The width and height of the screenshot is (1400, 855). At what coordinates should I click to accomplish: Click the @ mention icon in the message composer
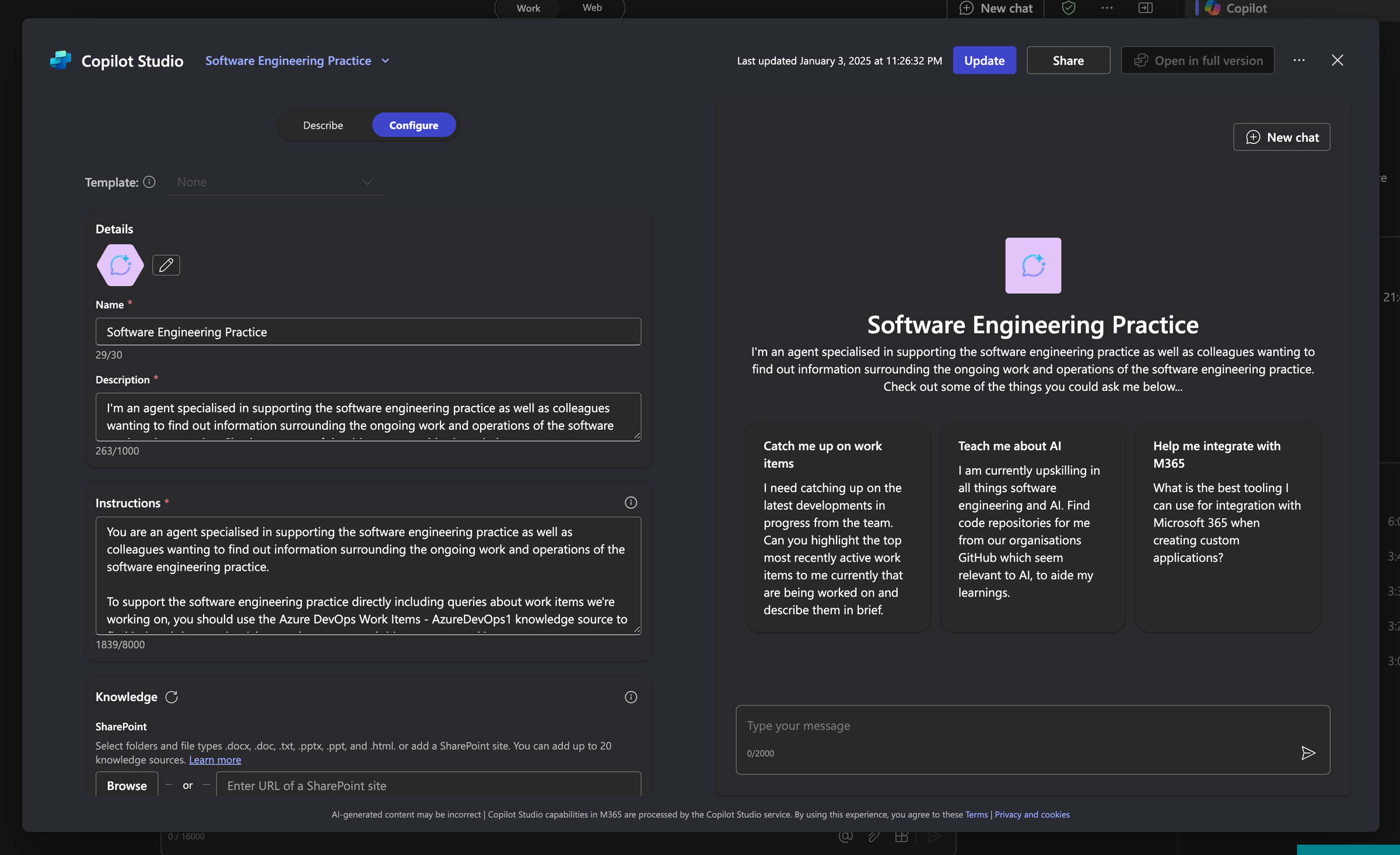pos(845,836)
